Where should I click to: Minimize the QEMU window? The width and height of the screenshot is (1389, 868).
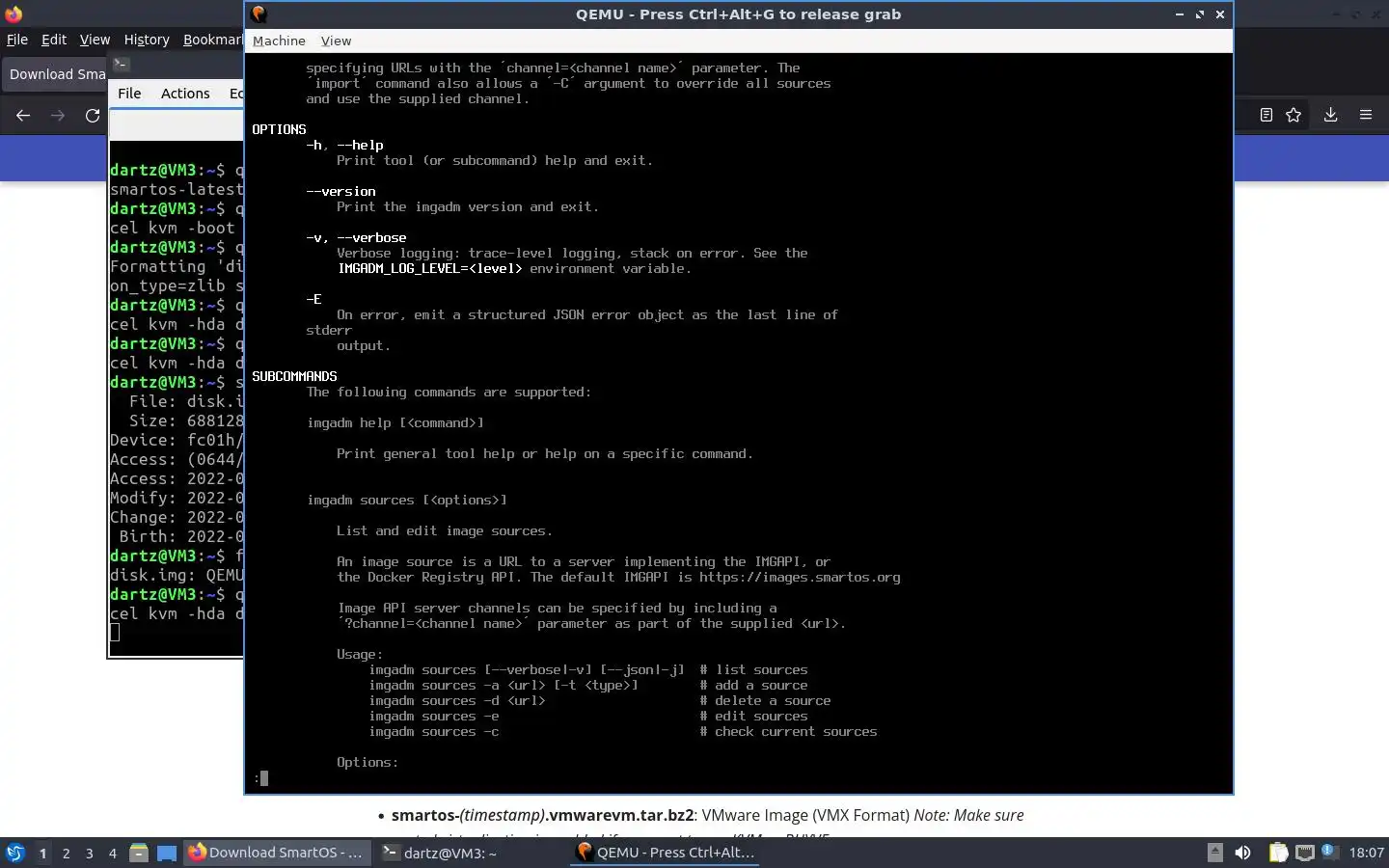click(x=1180, y=14)
